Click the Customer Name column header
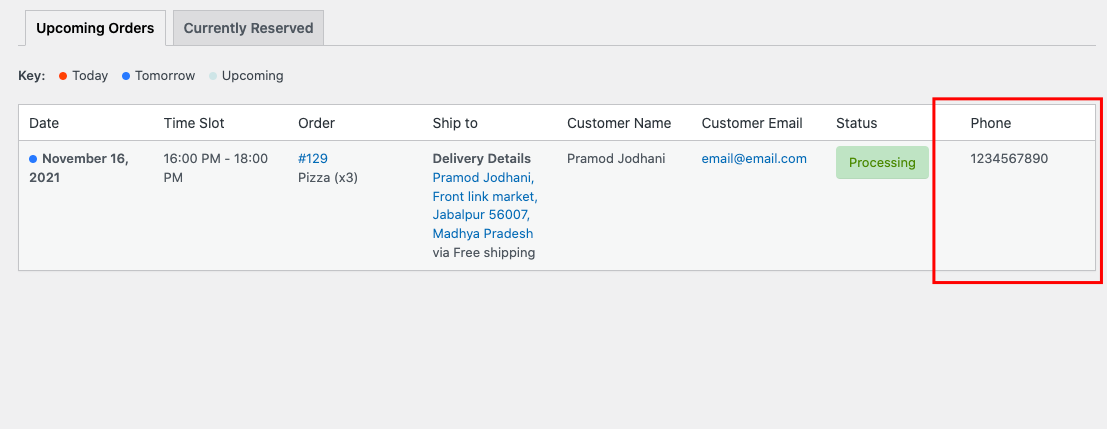Screen dimensions: 1107x429 (619, 123)
